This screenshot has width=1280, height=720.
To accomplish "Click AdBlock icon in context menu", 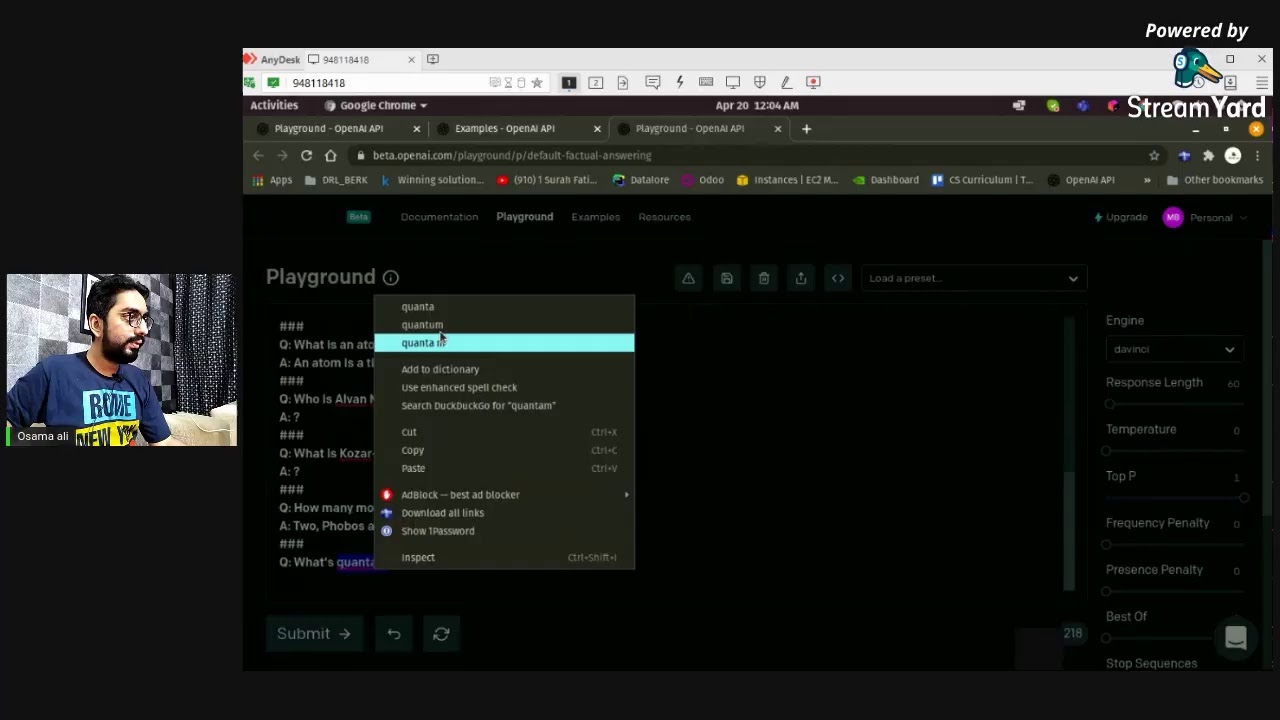I will click(x=387, y=494).
